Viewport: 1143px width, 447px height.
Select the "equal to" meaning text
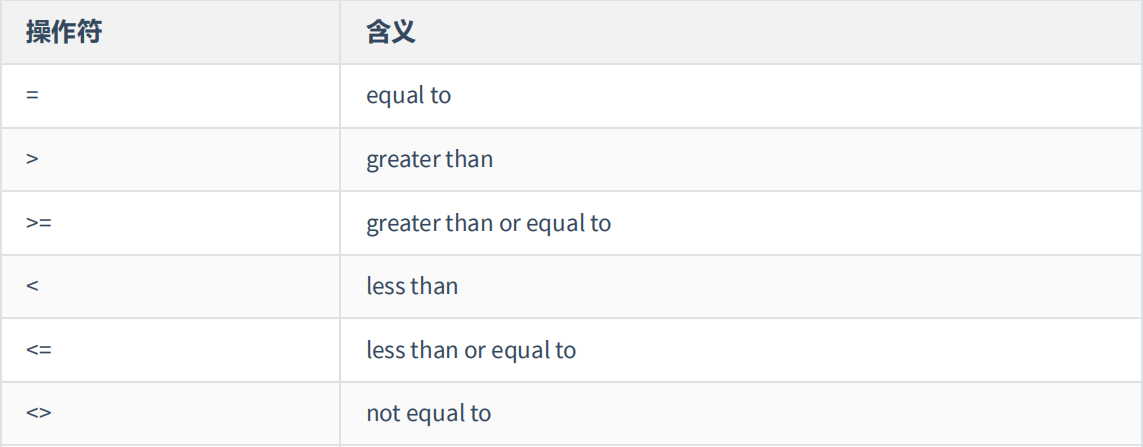[x=409, y=96]
